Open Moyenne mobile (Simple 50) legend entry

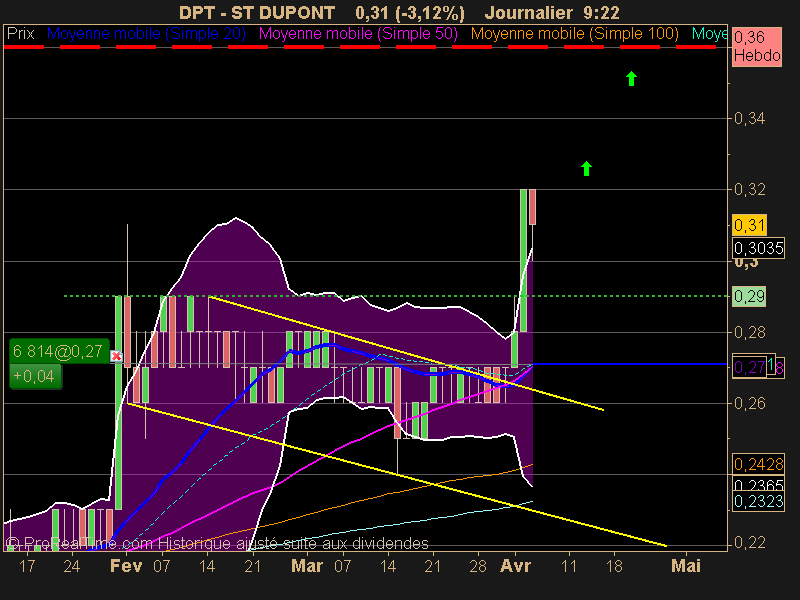click(358, 34)
